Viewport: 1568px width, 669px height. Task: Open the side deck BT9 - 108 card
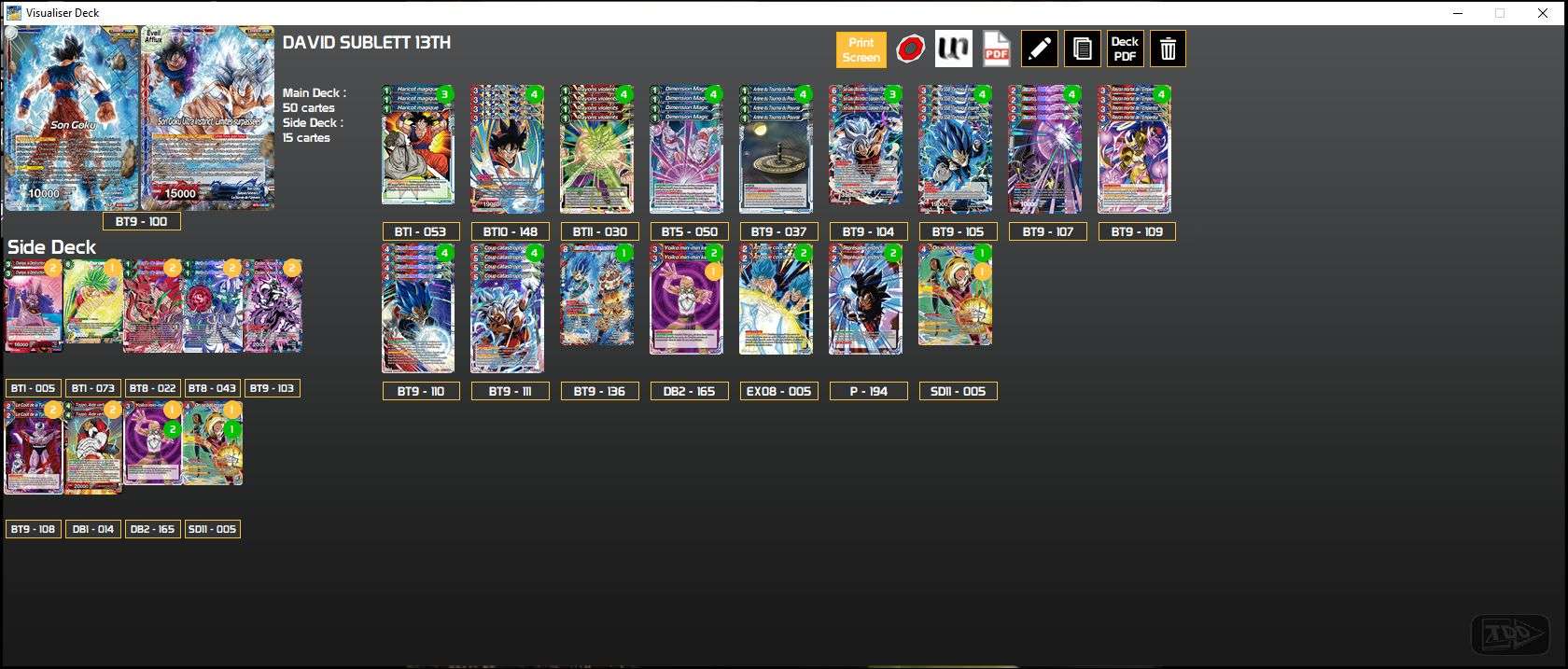34,448
